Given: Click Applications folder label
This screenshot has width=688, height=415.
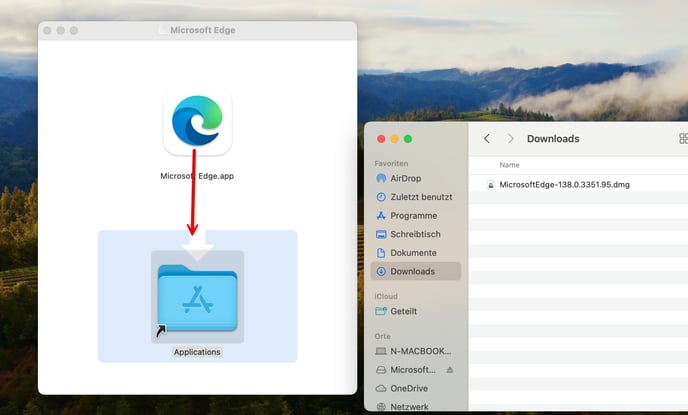Looking at the screenshot, I should pos(197,352).
